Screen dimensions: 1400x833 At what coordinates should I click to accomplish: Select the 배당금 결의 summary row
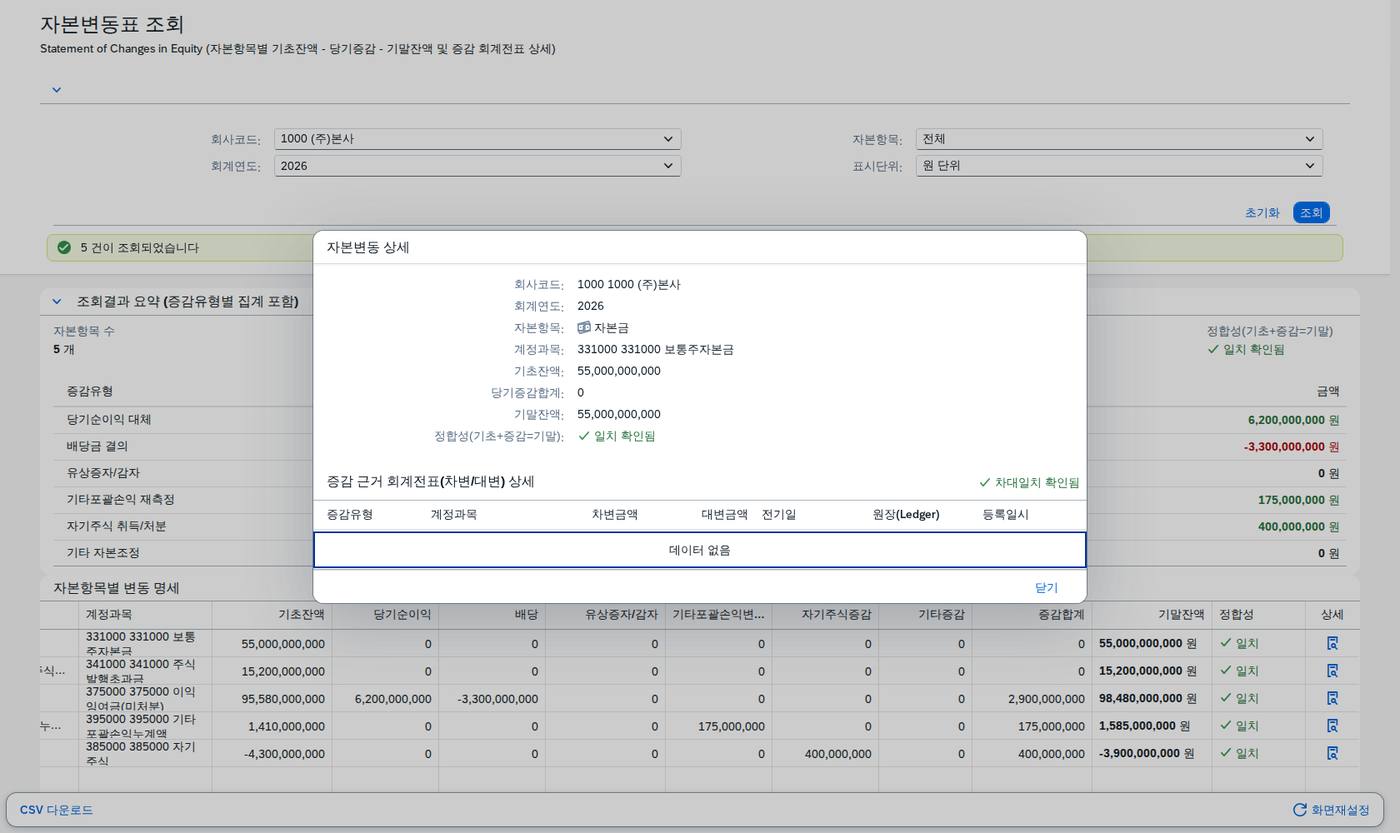[x=700, y=447]
